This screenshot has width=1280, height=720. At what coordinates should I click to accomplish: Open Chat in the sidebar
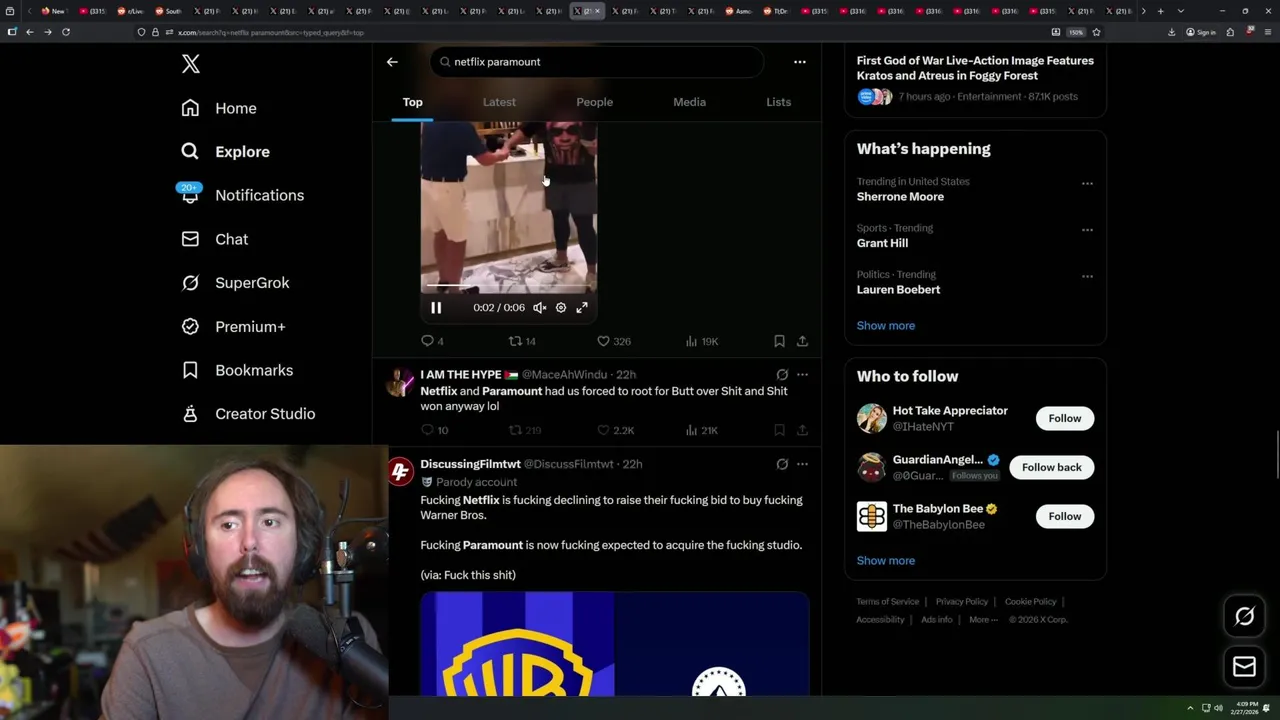point(215,239)
